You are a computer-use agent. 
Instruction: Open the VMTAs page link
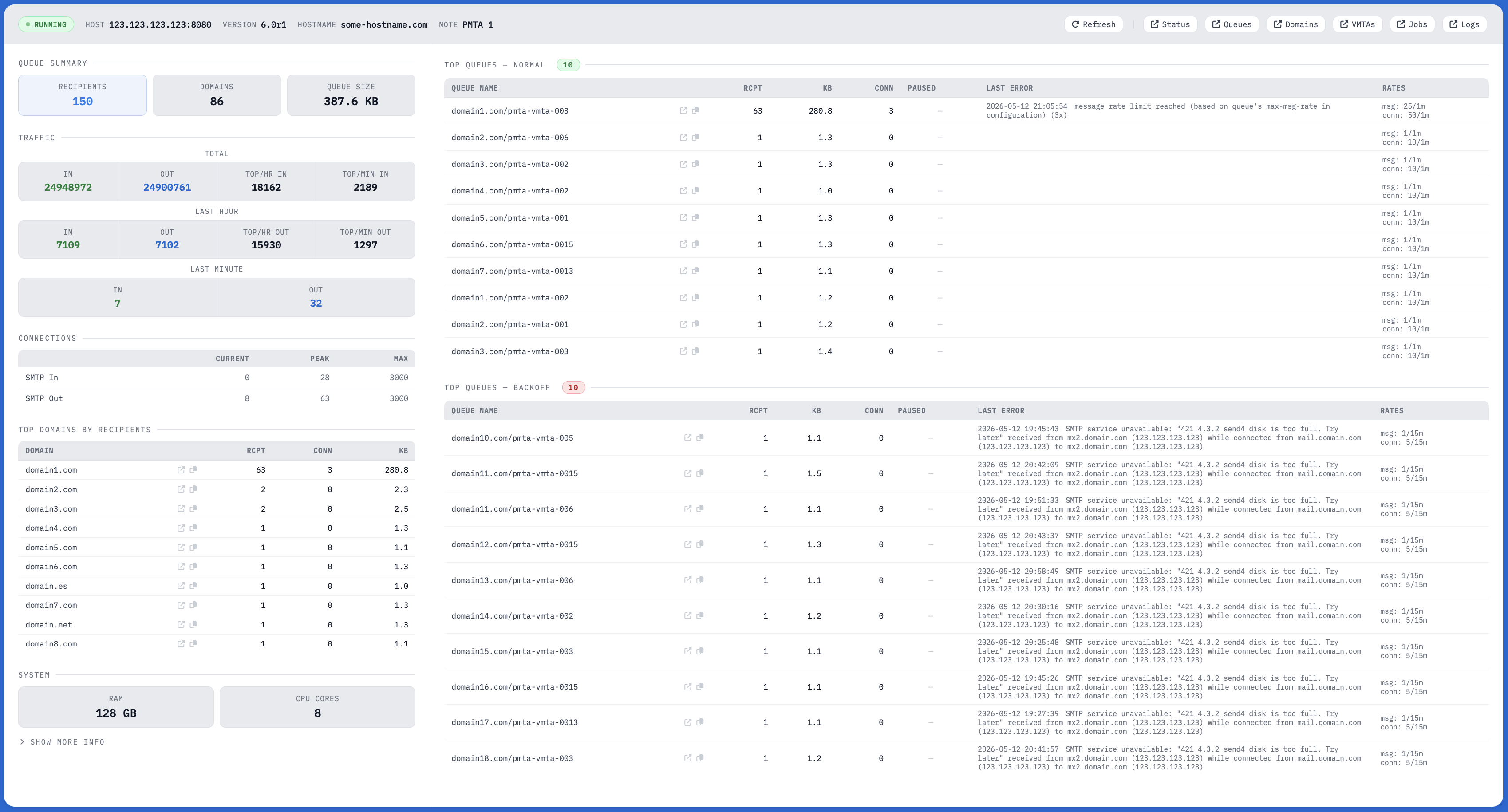(x=1358, y=24)
